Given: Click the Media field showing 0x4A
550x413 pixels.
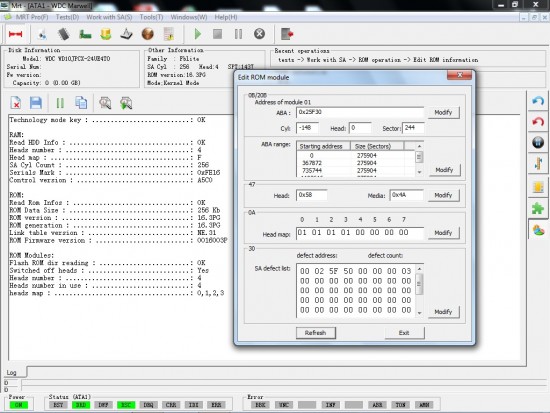Looking at the screenshot, I should (x=407, y=195).
